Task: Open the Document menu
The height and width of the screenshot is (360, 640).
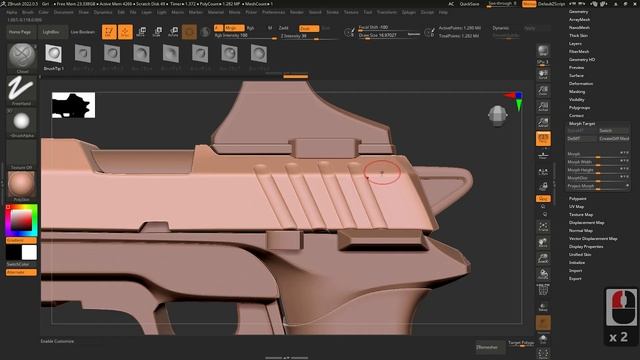Action: pos(64,12)
